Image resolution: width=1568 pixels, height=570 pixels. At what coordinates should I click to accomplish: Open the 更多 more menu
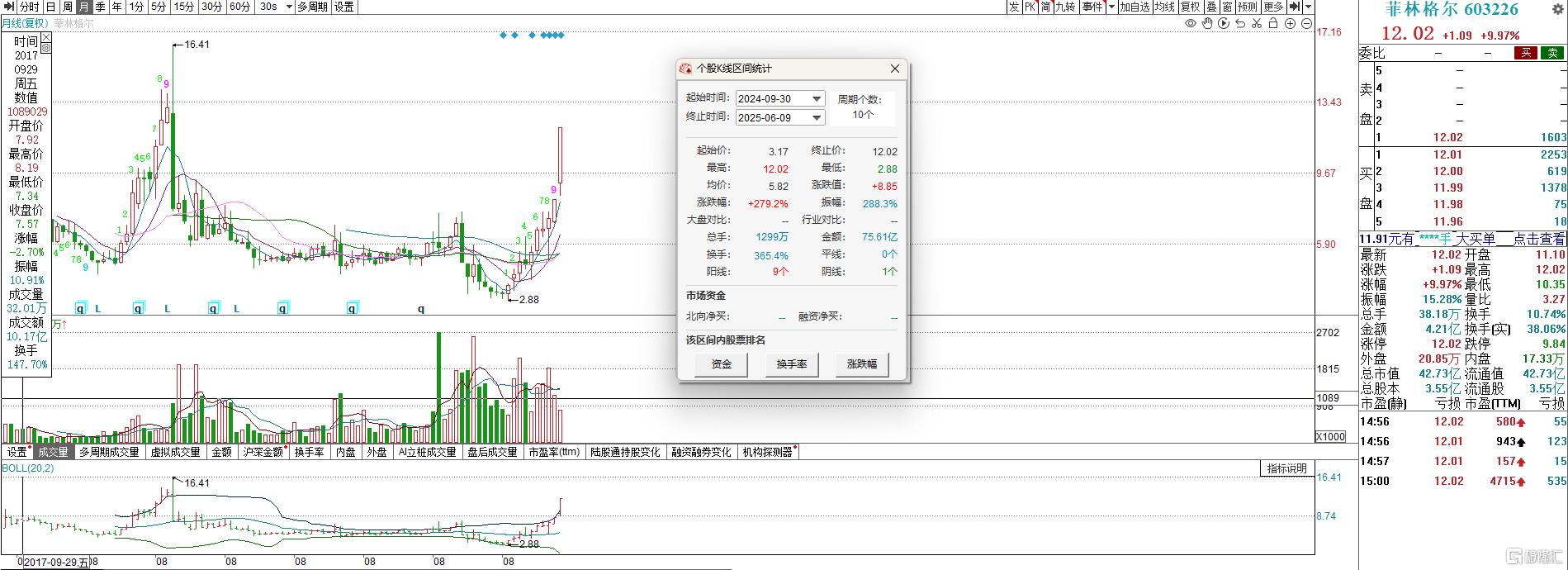pos(1274,7)
